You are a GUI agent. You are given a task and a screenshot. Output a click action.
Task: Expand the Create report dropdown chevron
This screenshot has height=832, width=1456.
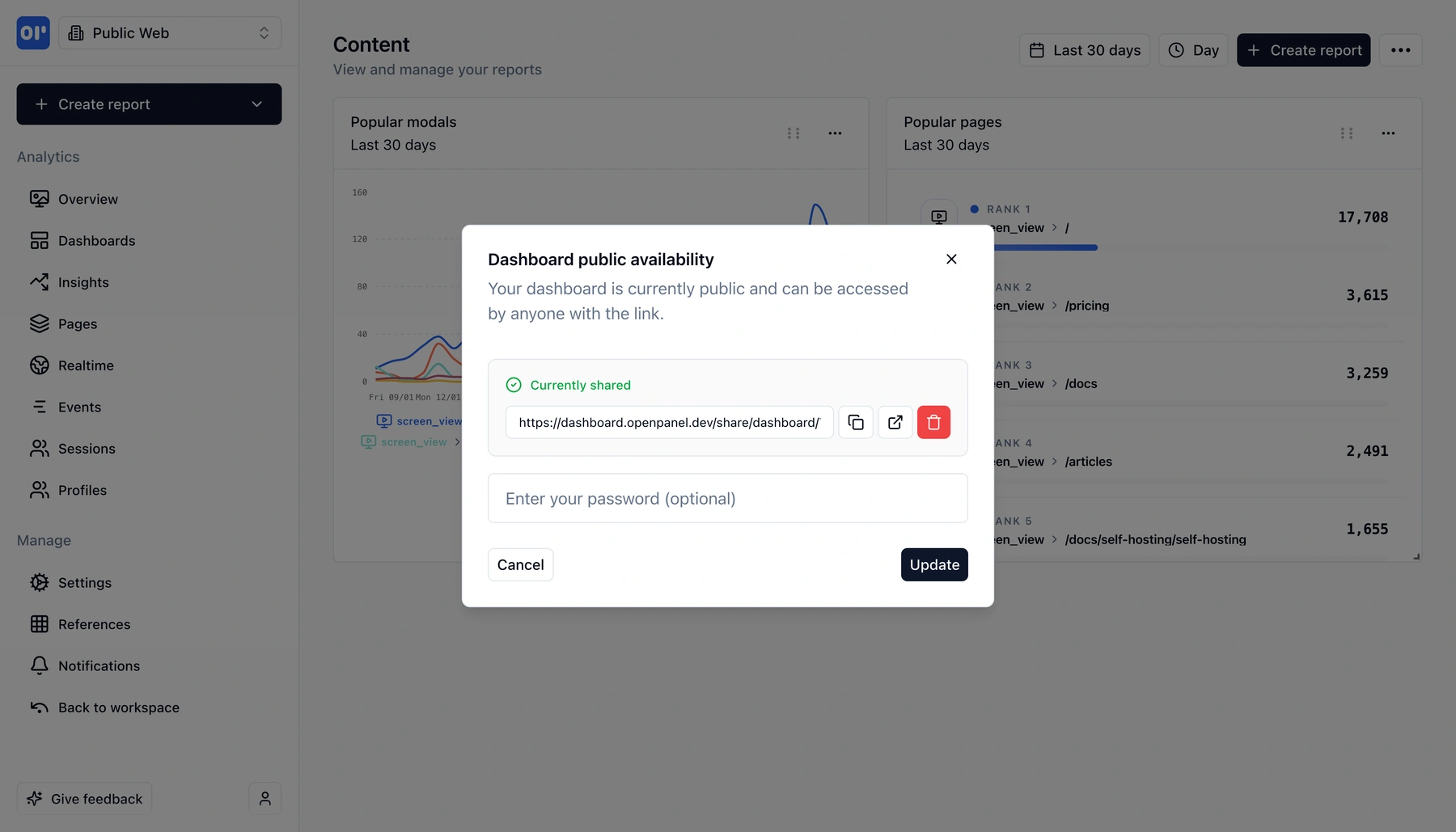[x=257, y=104]
